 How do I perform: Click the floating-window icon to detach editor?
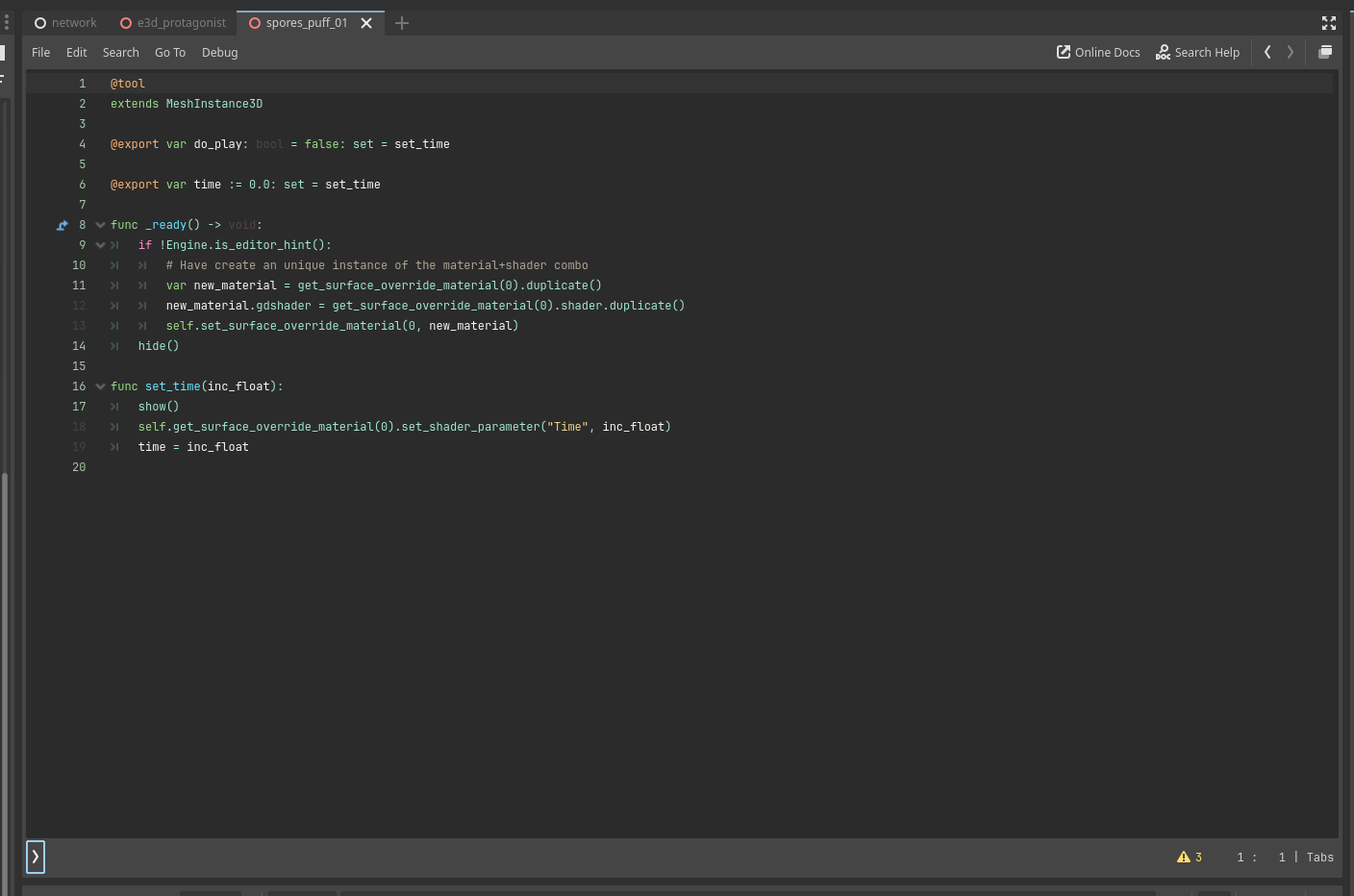point(1324,52)
